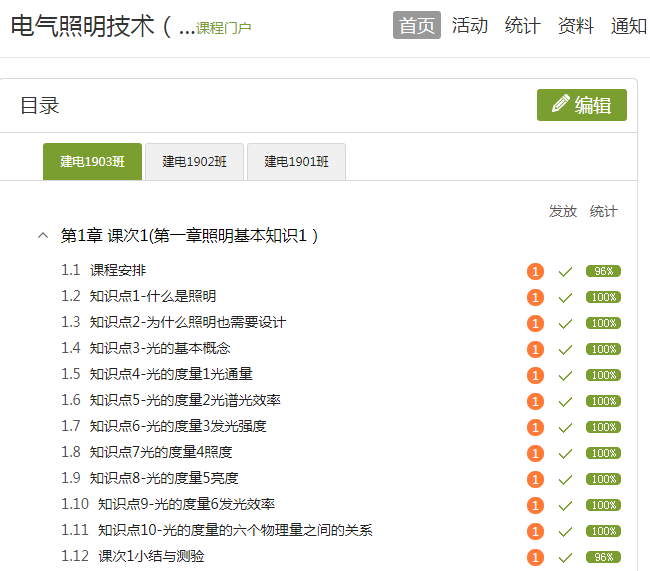Go to the 统计 page in top navigation
Image resolution: width=650 pixels, height=571 pixels.
coord(523,26)
